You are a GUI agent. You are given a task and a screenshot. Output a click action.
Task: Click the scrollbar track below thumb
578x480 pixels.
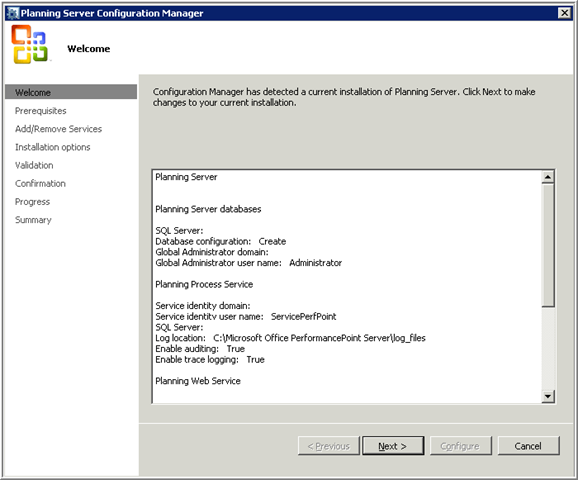pyautogui.click(x=548, y=348)
